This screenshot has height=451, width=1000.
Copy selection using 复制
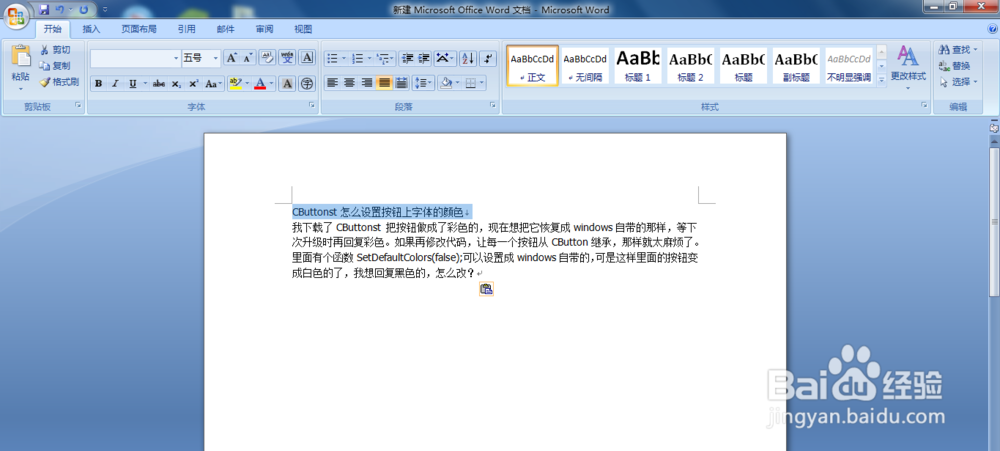[55, 66]
